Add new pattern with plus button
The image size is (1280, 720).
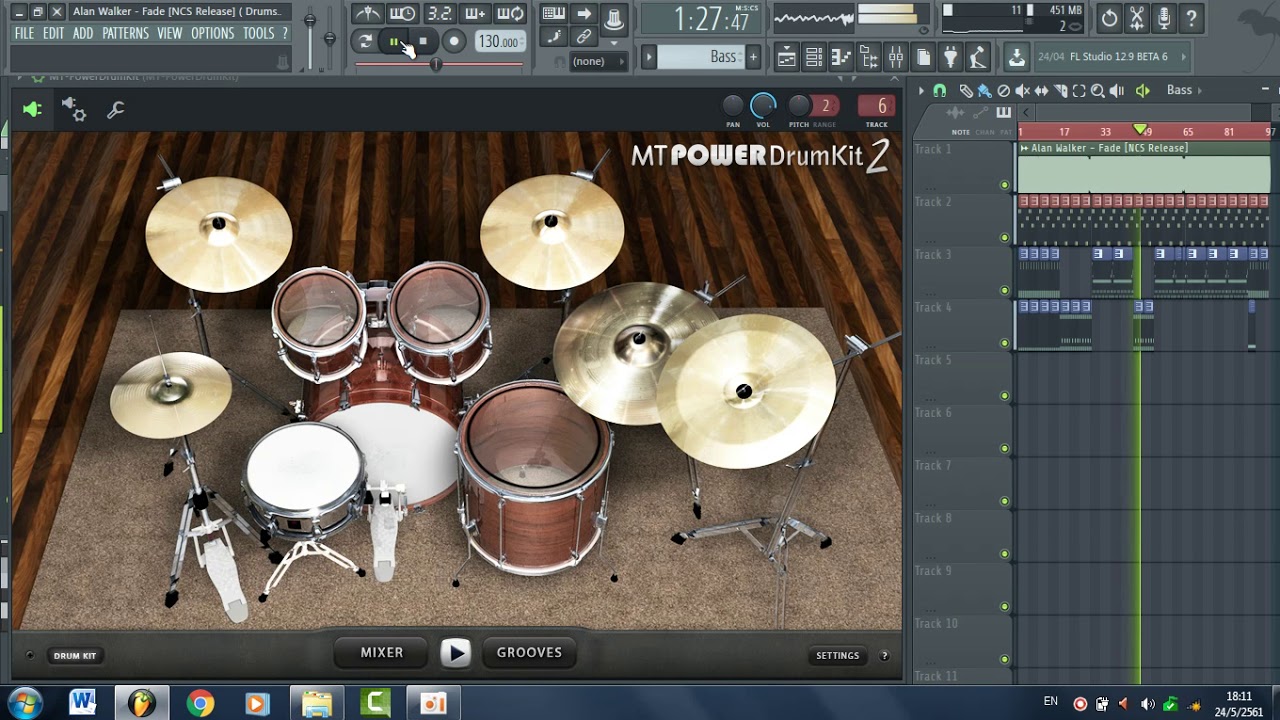(x=753, y=57)
